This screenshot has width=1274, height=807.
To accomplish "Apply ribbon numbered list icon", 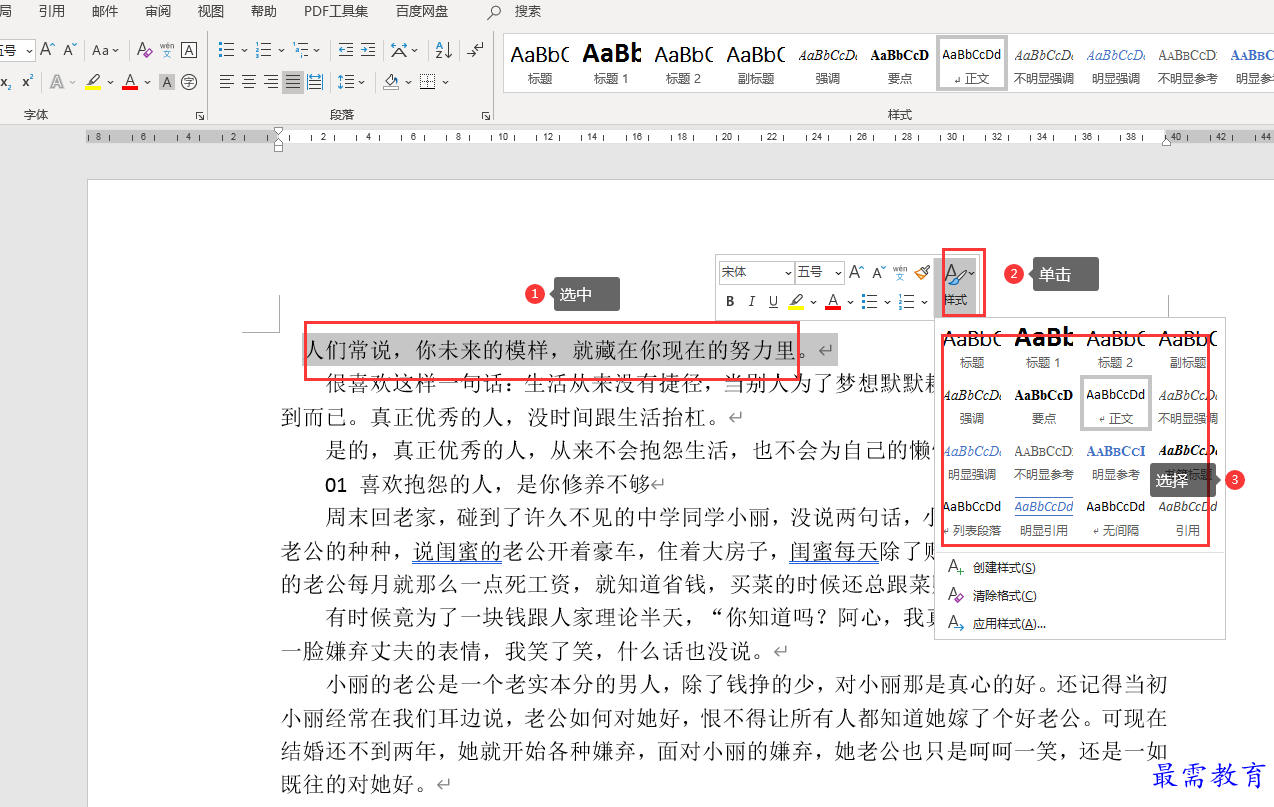I will [264, 50].
